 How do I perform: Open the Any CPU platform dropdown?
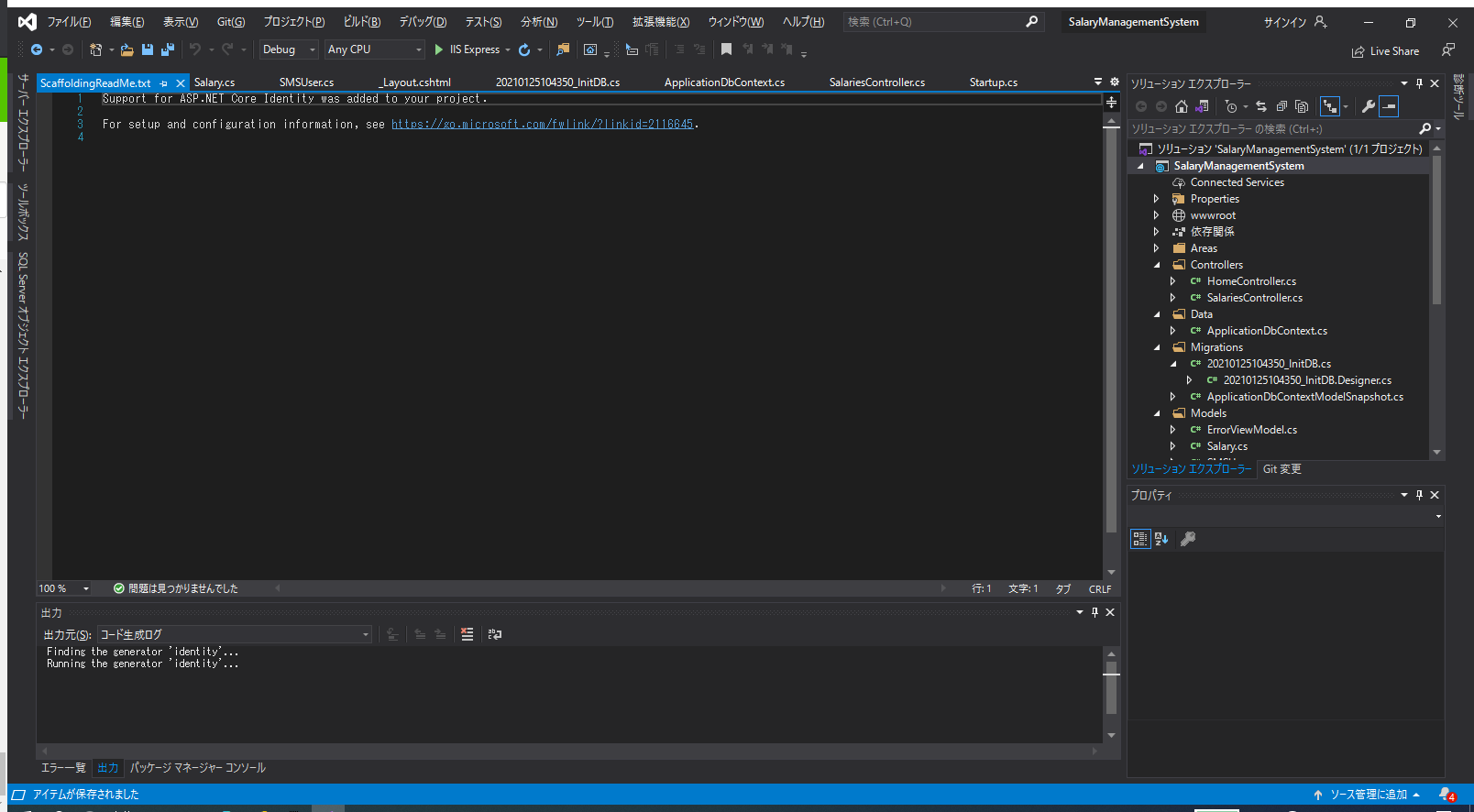374,49
